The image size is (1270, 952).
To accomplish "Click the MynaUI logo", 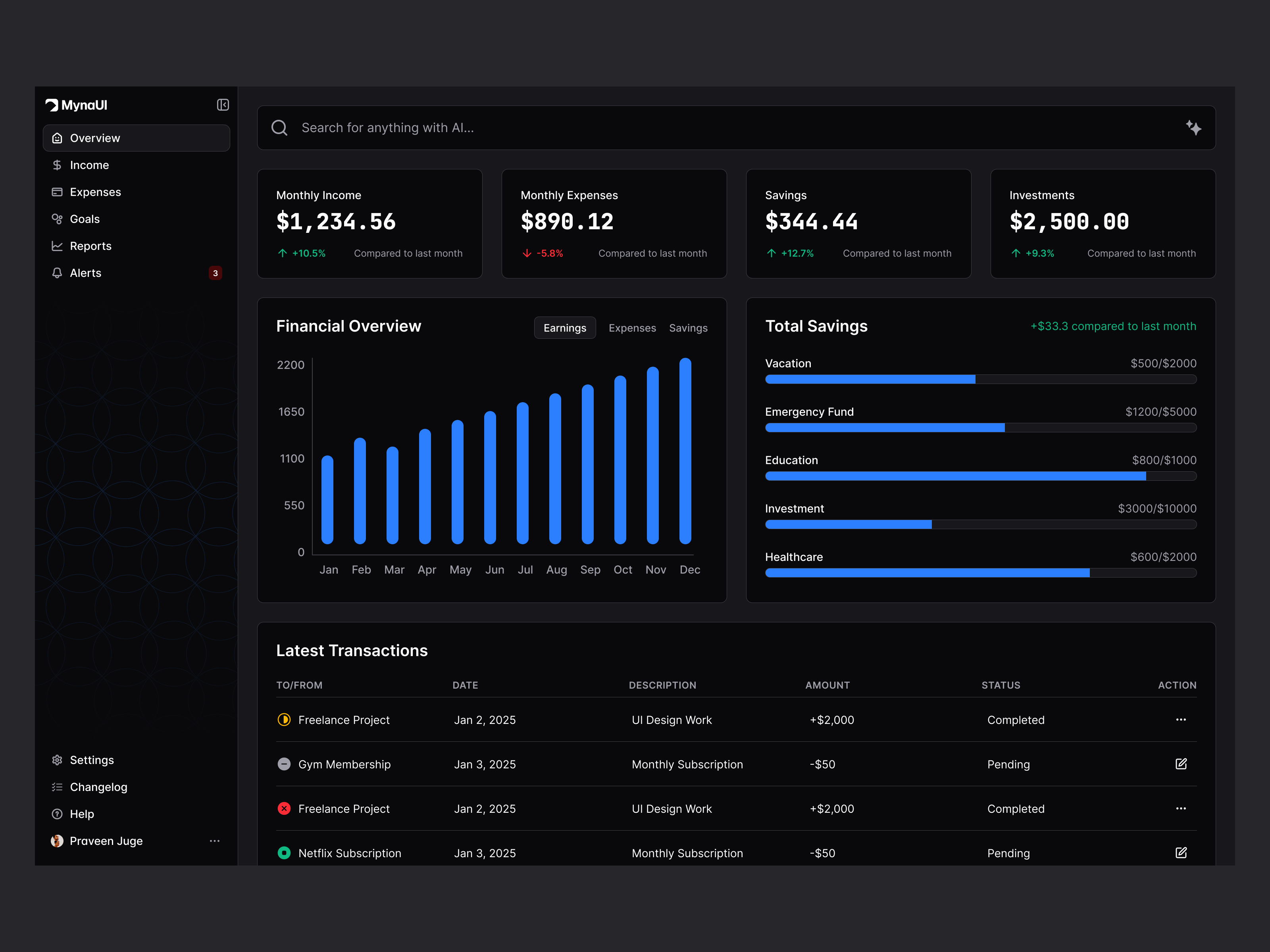I will tap(76, 105).
